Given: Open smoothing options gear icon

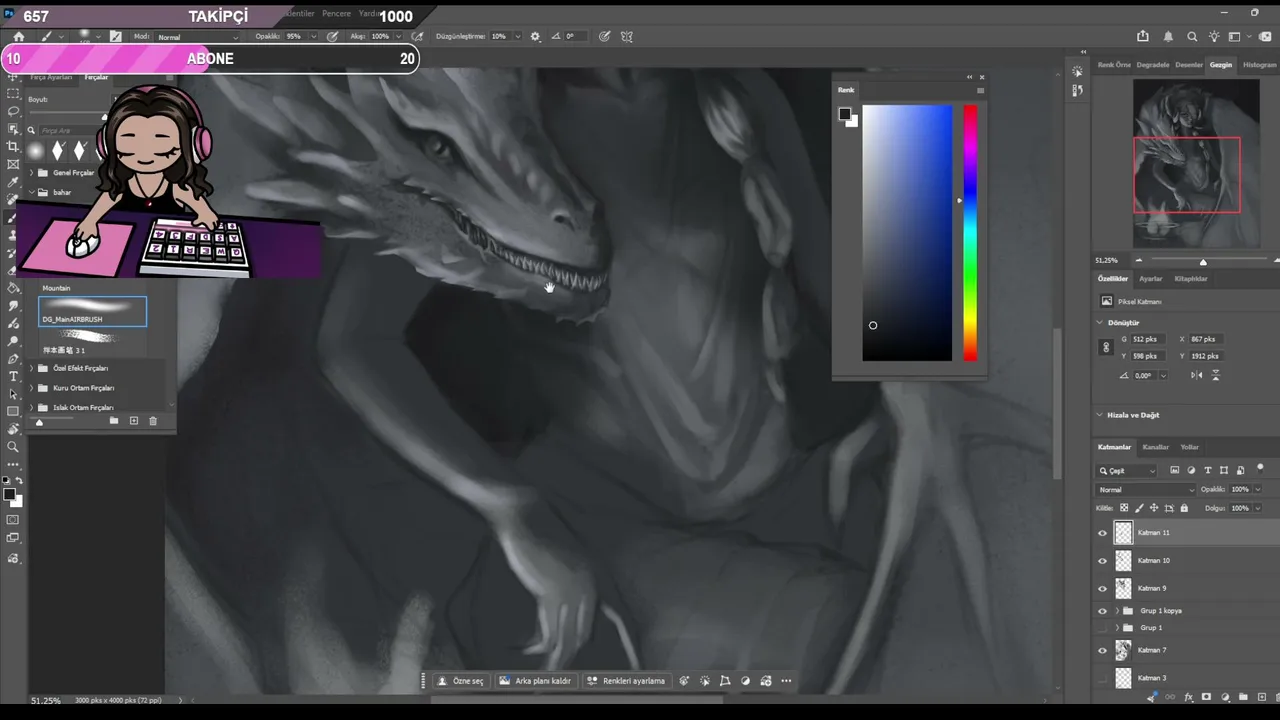Looking at the screenshot, I should click(x=535, y=36).
